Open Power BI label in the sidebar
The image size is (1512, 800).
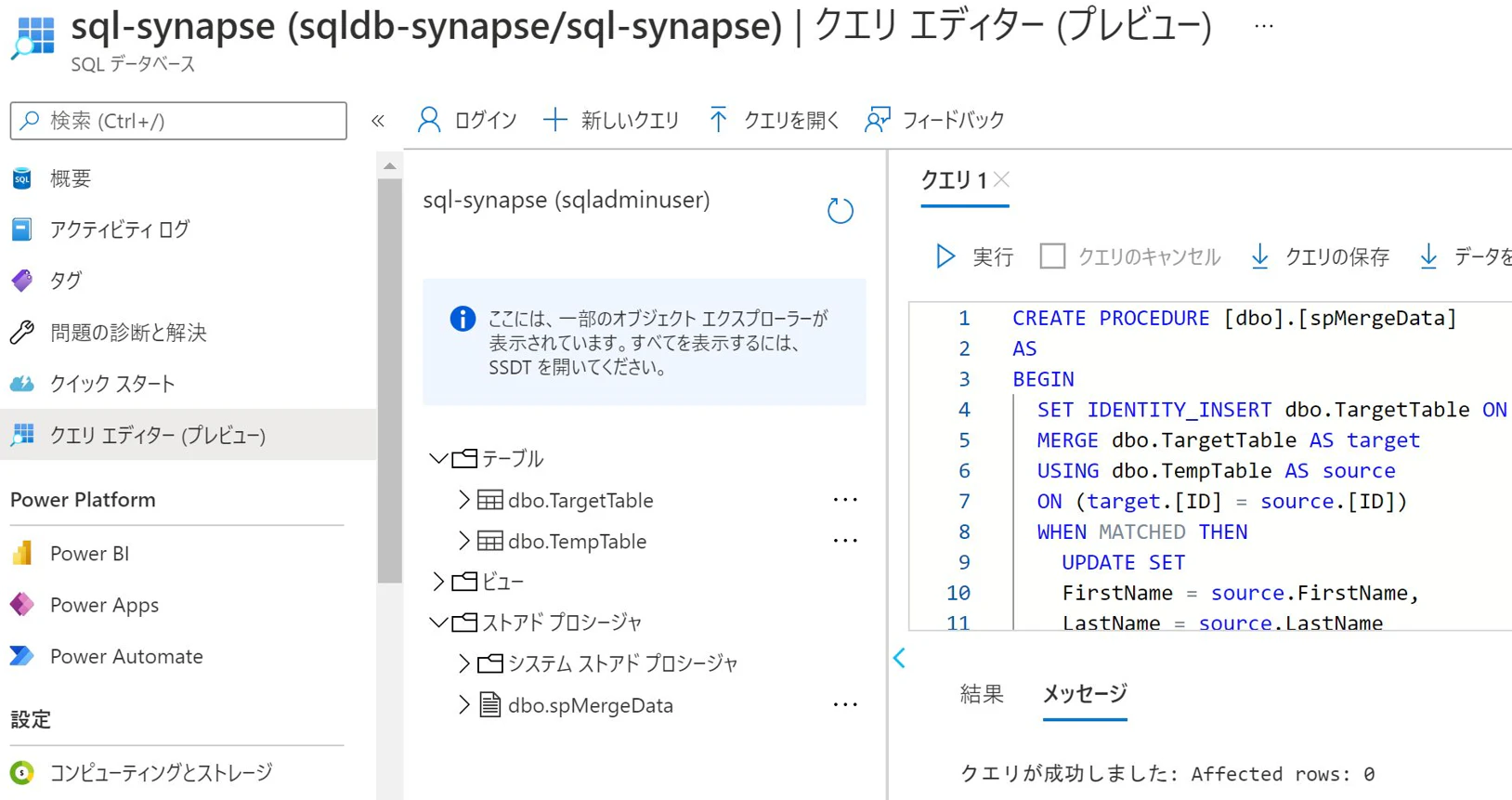click(89, 554)
